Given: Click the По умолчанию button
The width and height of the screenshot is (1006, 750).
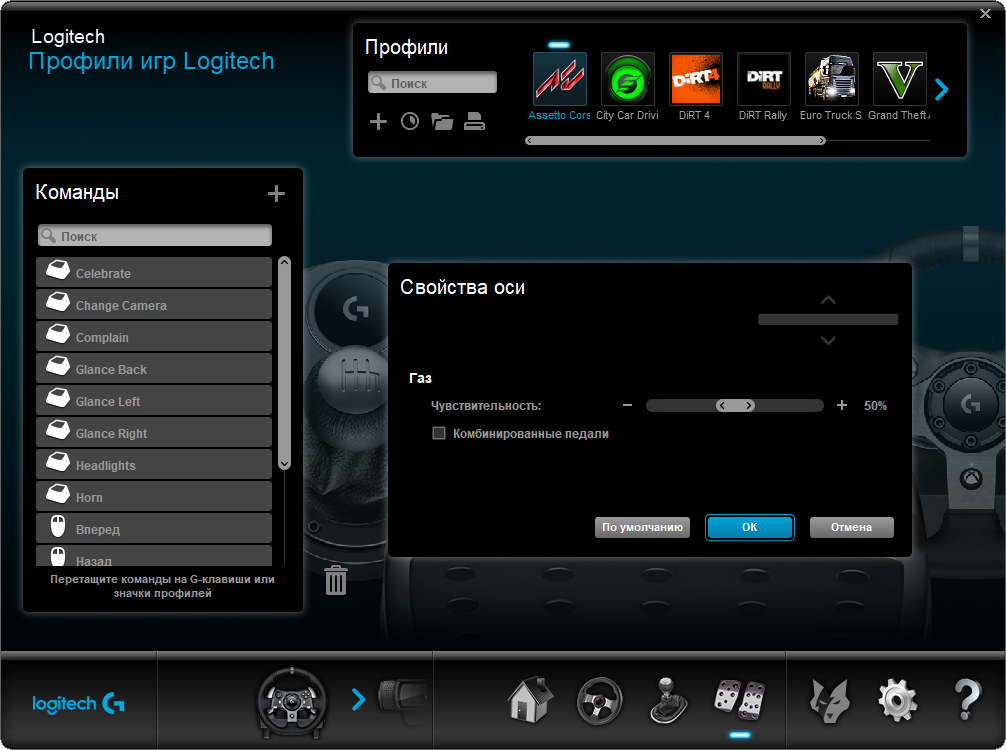Looking at the screenshot, I should 642,527.
